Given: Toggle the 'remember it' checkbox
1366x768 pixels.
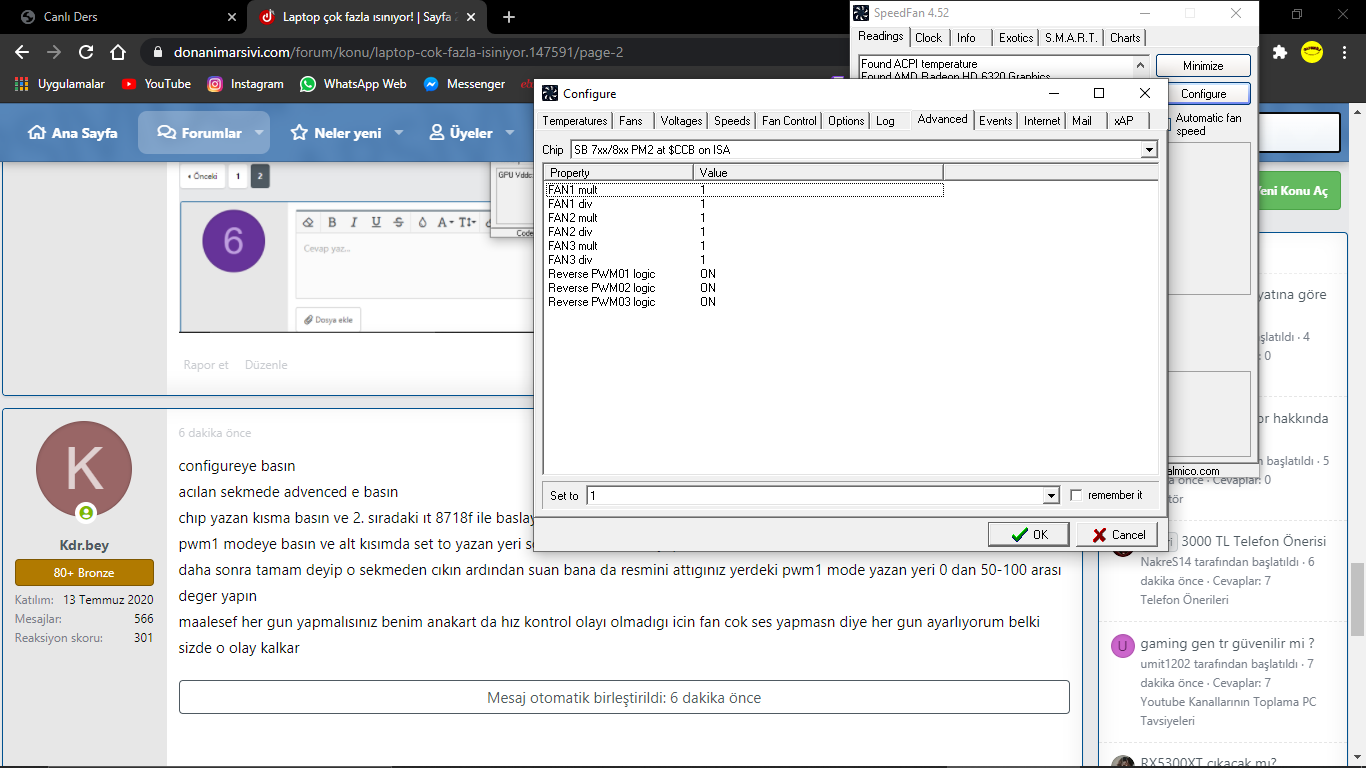Looking at the screenshot, I should [x=1076, y=495].
